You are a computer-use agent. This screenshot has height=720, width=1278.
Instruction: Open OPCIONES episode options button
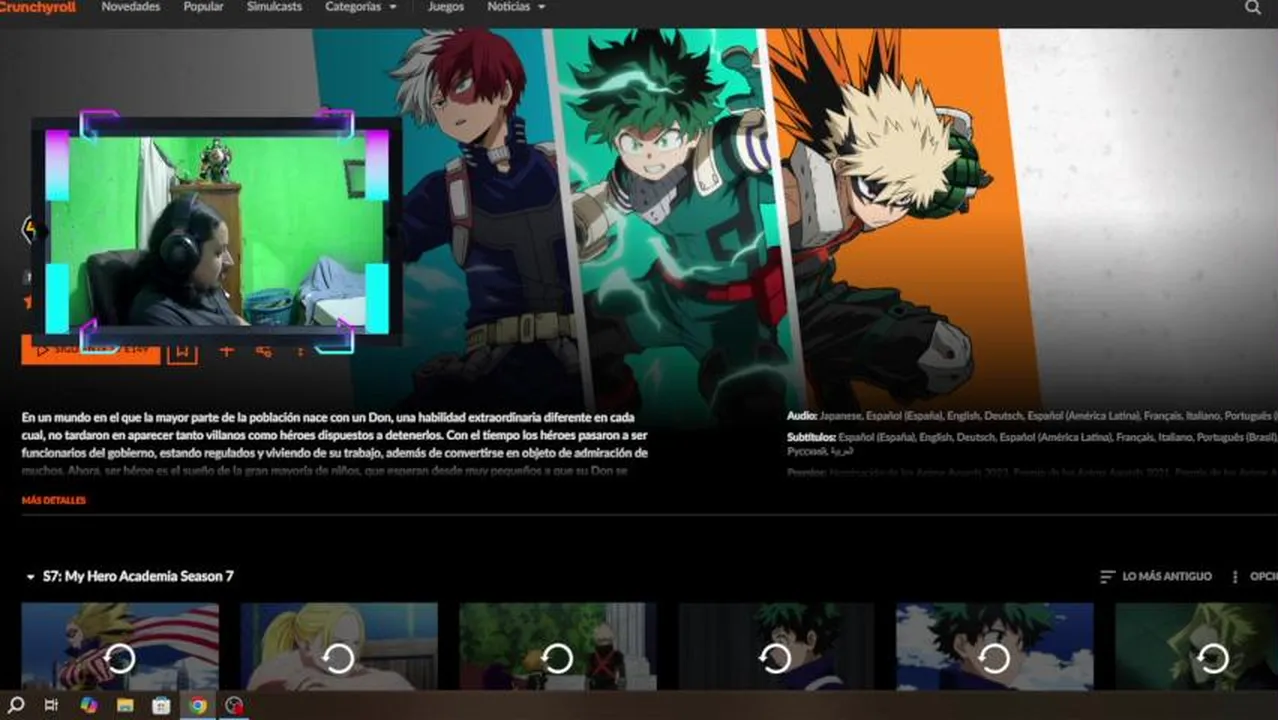[1253, 577]
